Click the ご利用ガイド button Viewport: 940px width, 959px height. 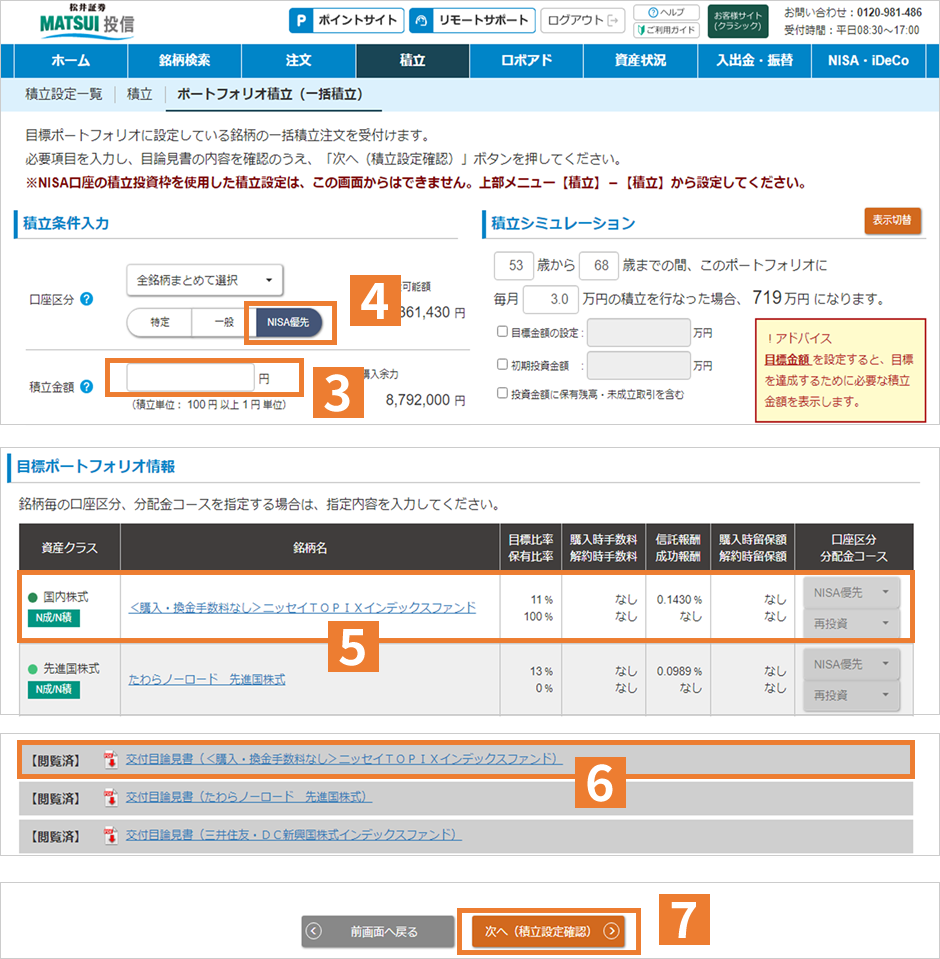point(666,29)
